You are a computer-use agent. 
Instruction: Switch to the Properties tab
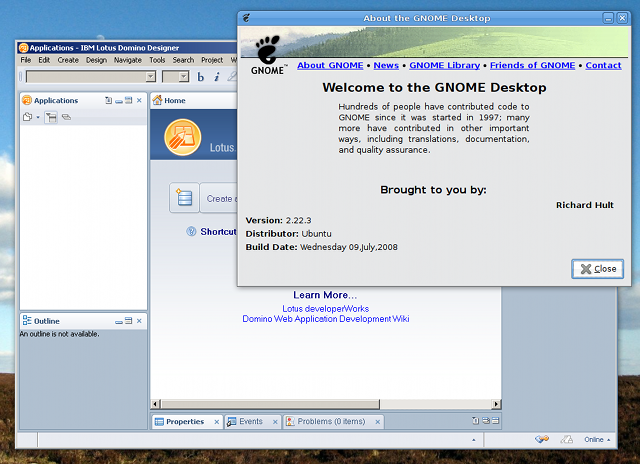[185, 422]
